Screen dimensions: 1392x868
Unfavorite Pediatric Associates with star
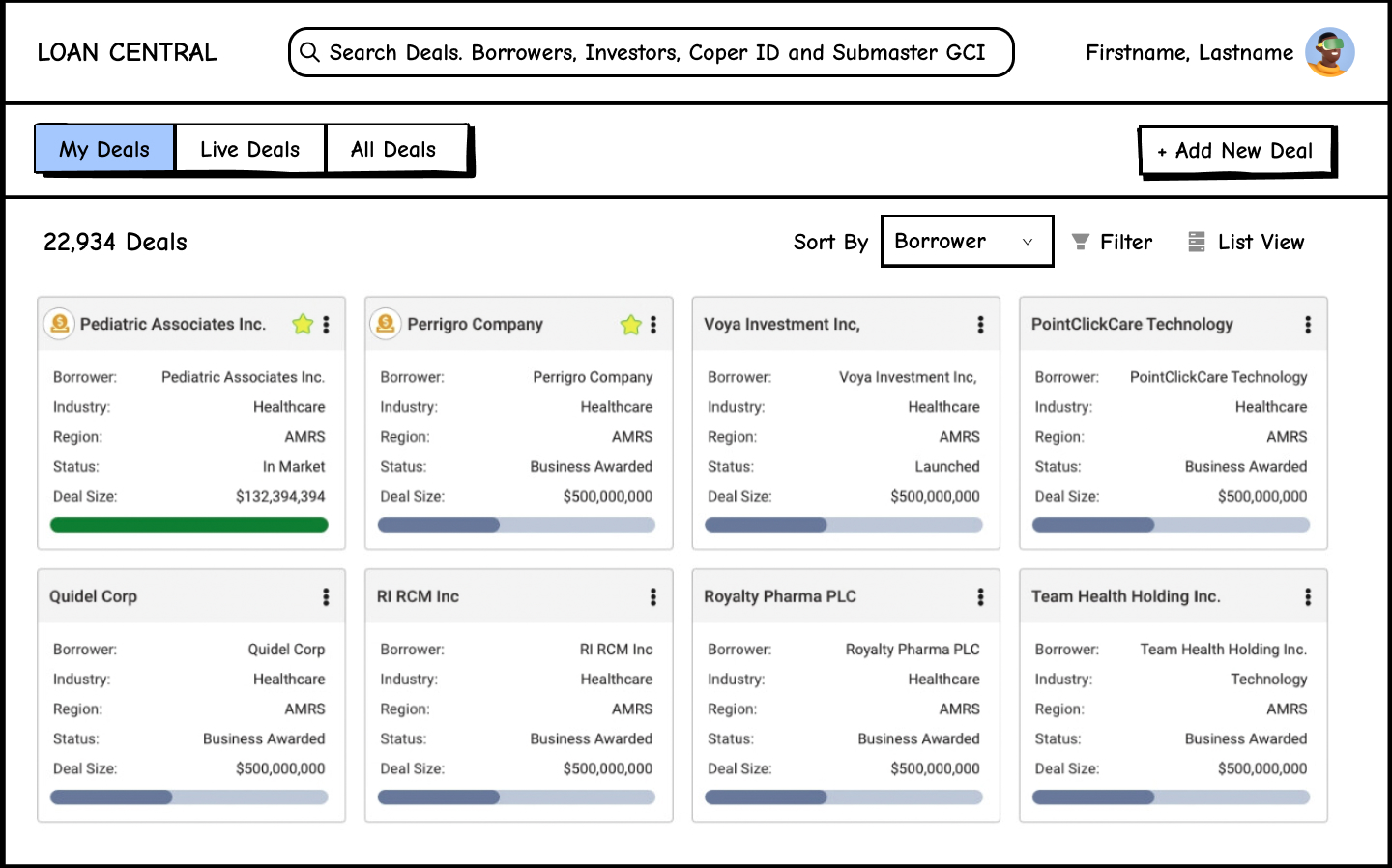click(x=303, y=325)
